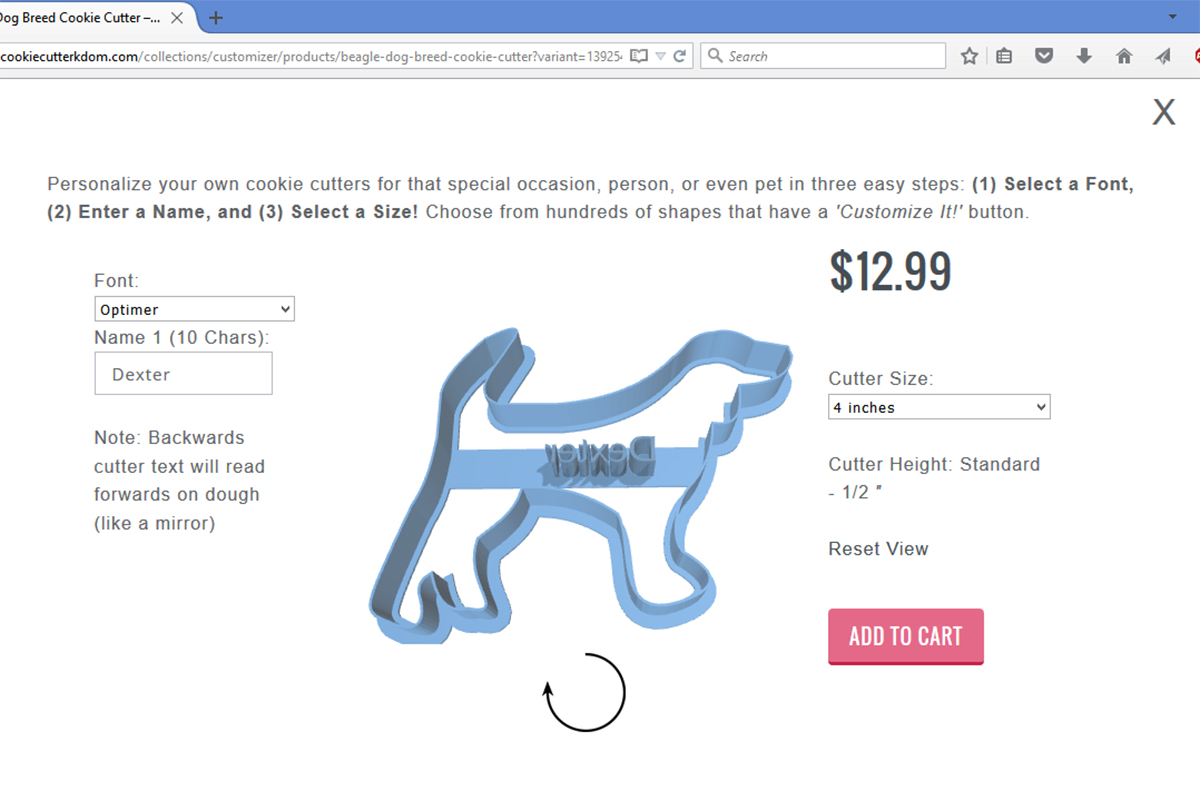Open the list all tabs arrow in the tab strip
Image resolution: width=1200 pixels, height=801 pixels.
1173,17
